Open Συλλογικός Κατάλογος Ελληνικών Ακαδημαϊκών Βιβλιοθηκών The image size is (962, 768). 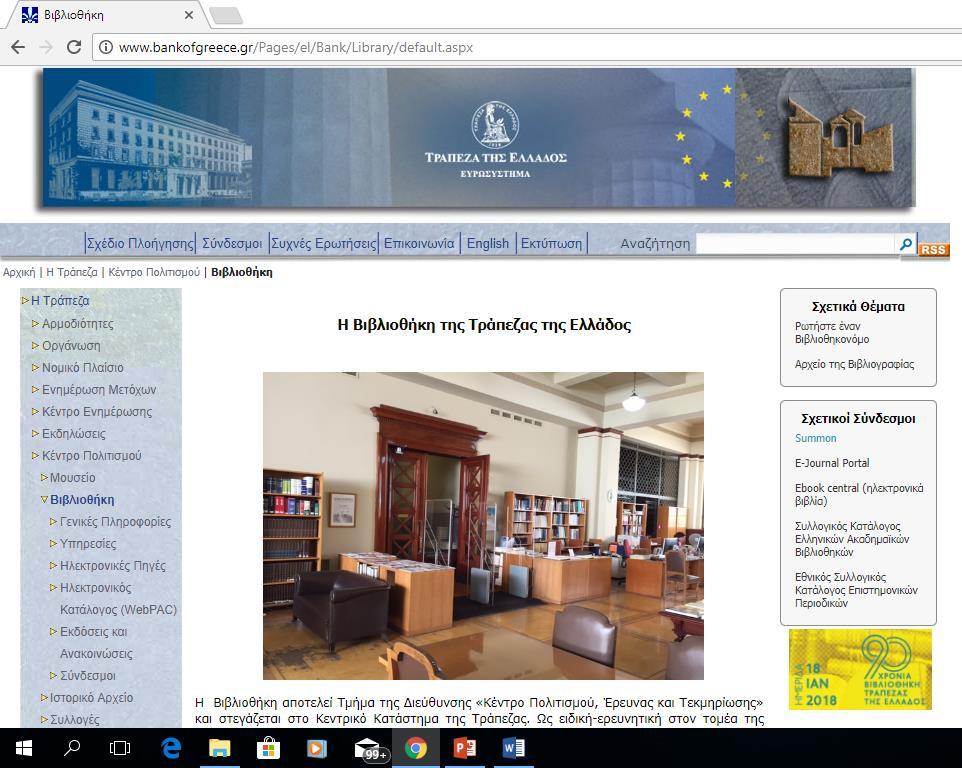tap(852, 539)
